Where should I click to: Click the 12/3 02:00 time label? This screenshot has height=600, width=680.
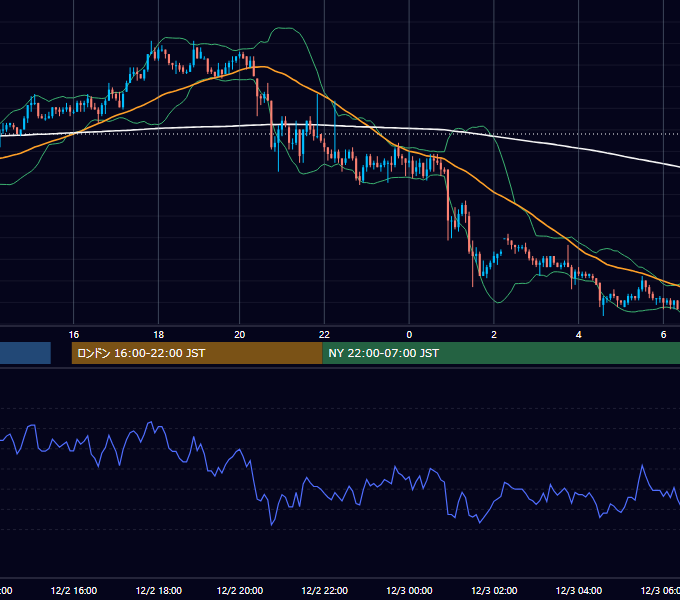494,590
